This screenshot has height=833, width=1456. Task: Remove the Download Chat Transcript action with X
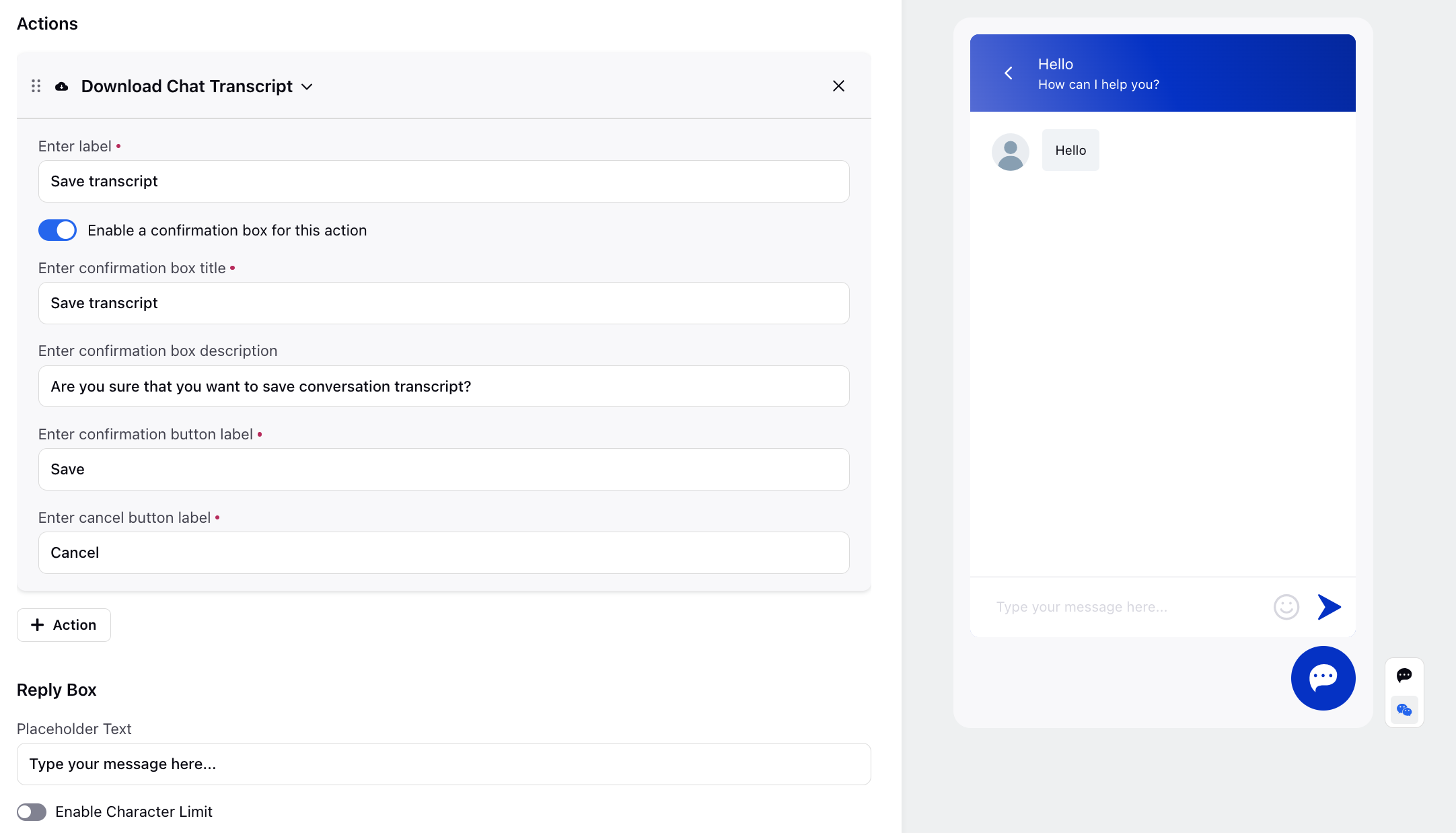838,85
